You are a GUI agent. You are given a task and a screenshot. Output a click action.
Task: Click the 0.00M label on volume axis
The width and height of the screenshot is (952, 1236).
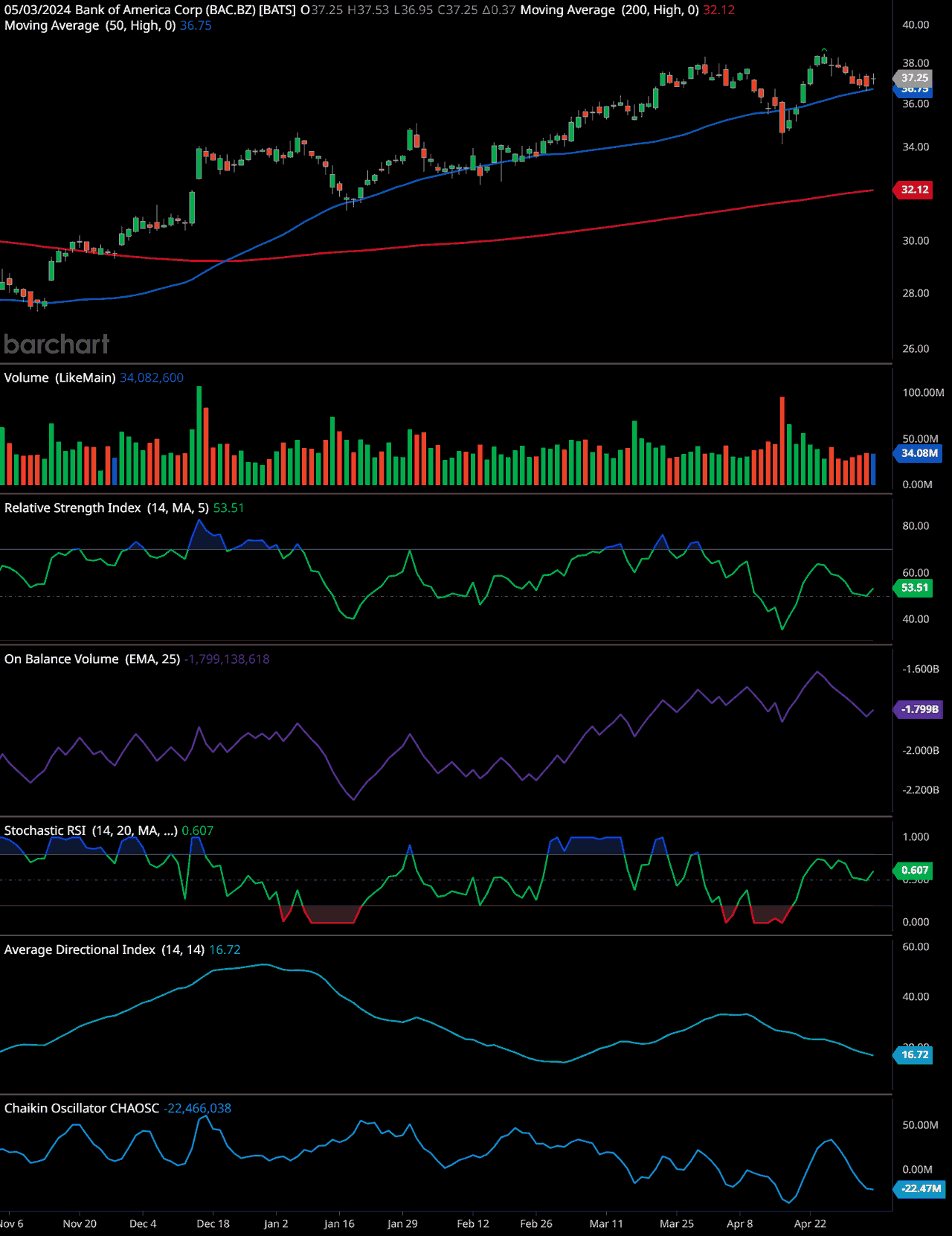917,484
